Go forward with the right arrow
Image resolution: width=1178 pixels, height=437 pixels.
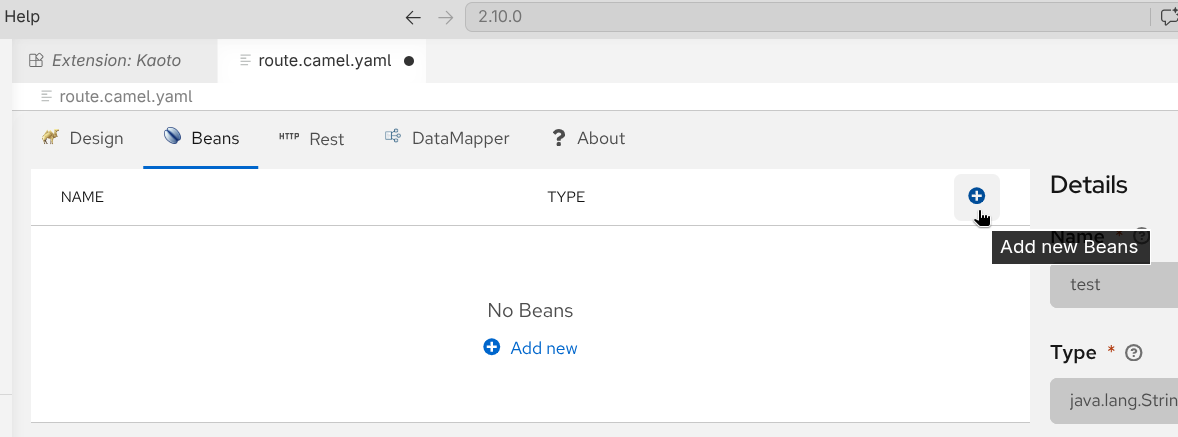(x=446, y=17)
